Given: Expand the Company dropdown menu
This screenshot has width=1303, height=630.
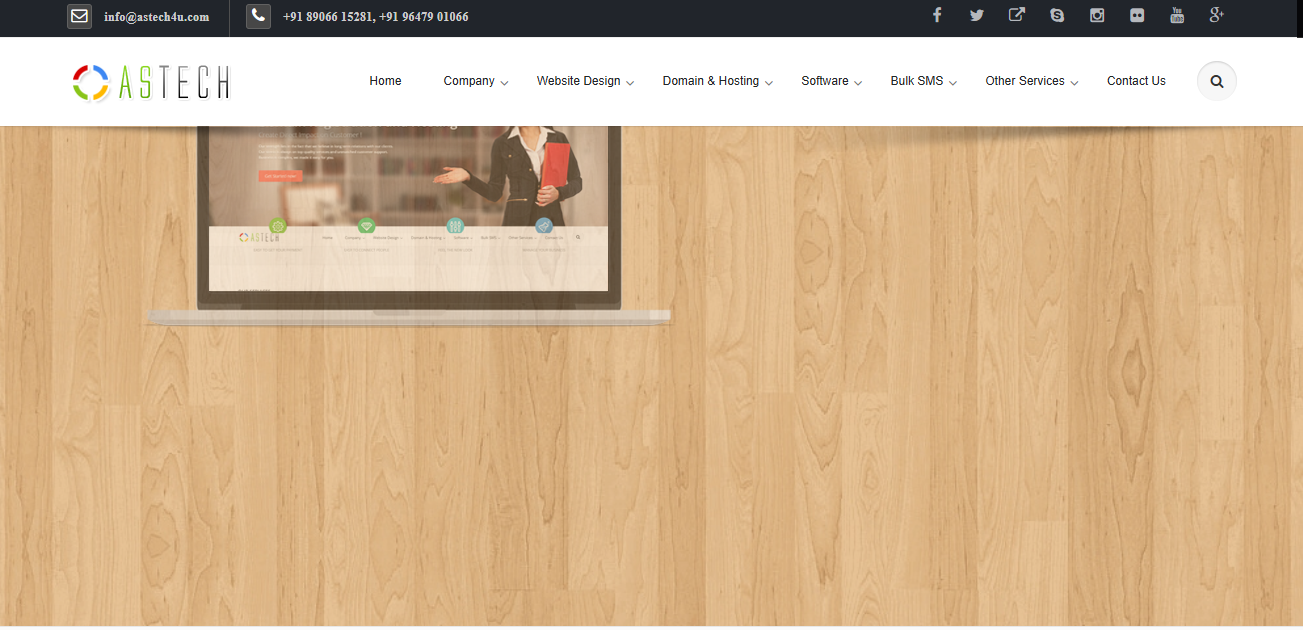Looking at the screenshot, I should (x=476, y=81).
